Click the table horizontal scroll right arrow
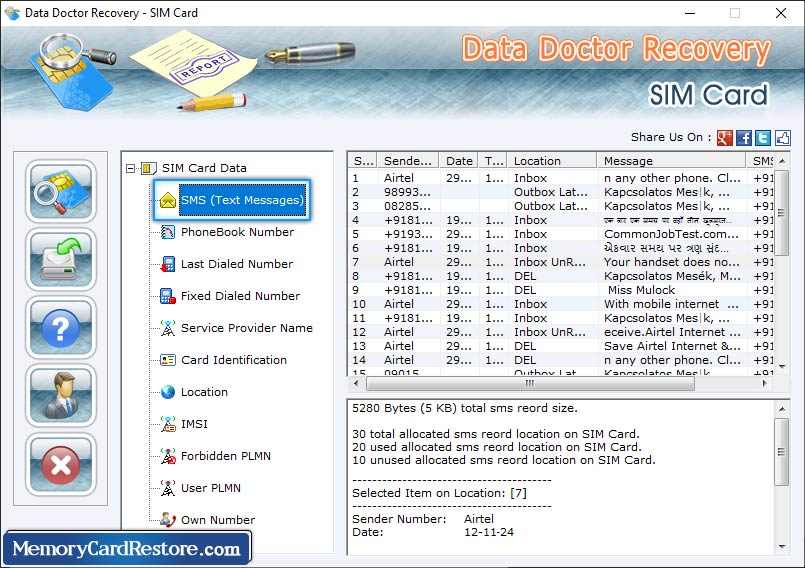Screen dimensions: 805x568 [764, 383]
